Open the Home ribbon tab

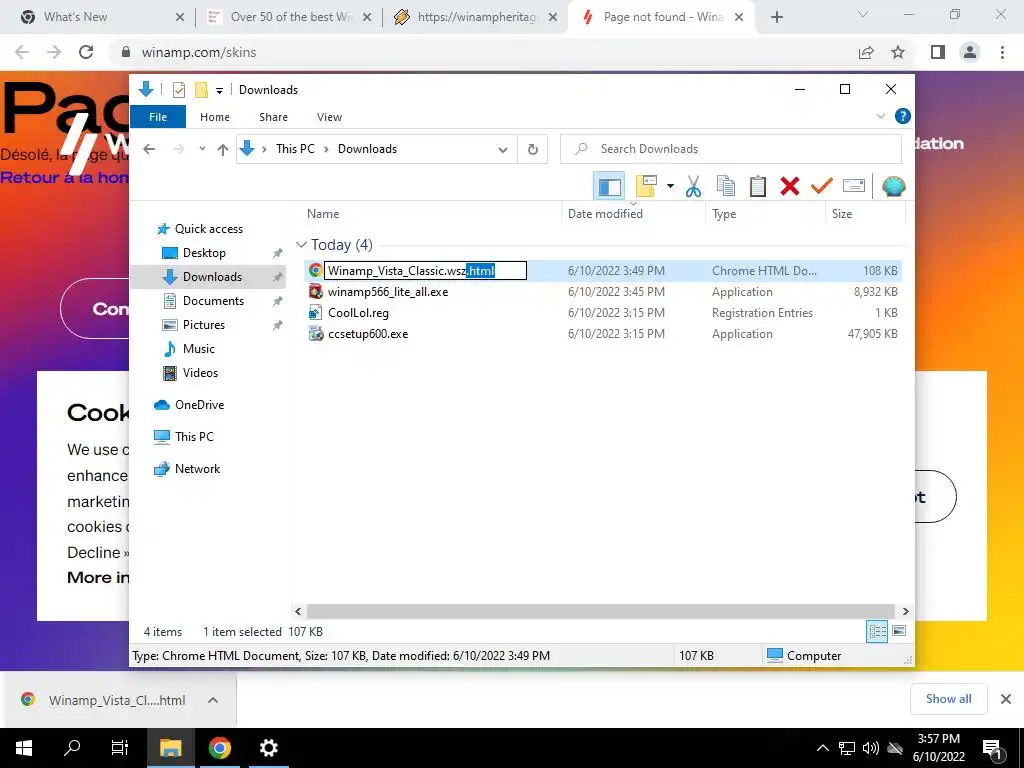tap(215, 117)
